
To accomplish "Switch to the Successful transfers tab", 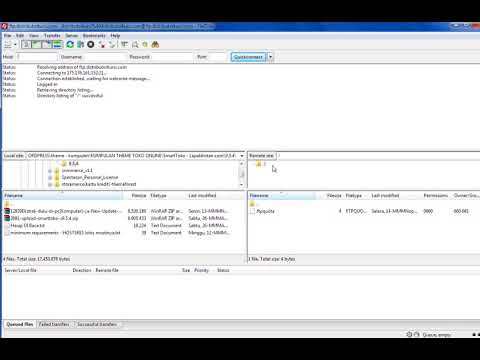I will click(97, 324).
